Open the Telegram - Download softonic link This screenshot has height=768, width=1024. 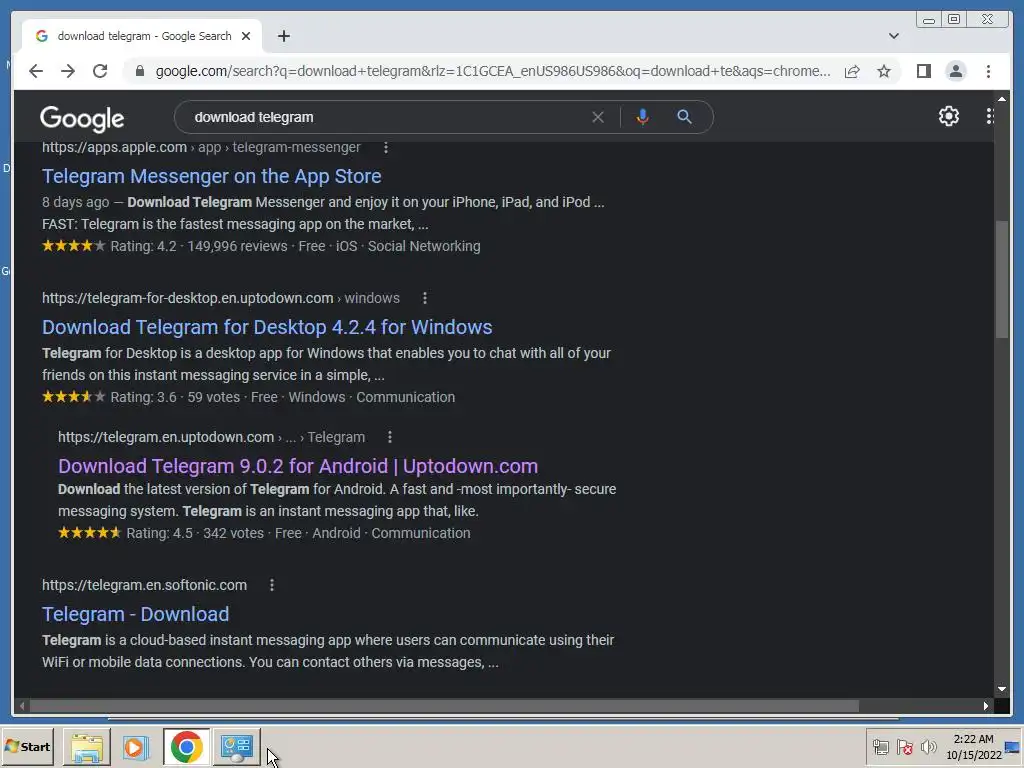pos(136,615)
